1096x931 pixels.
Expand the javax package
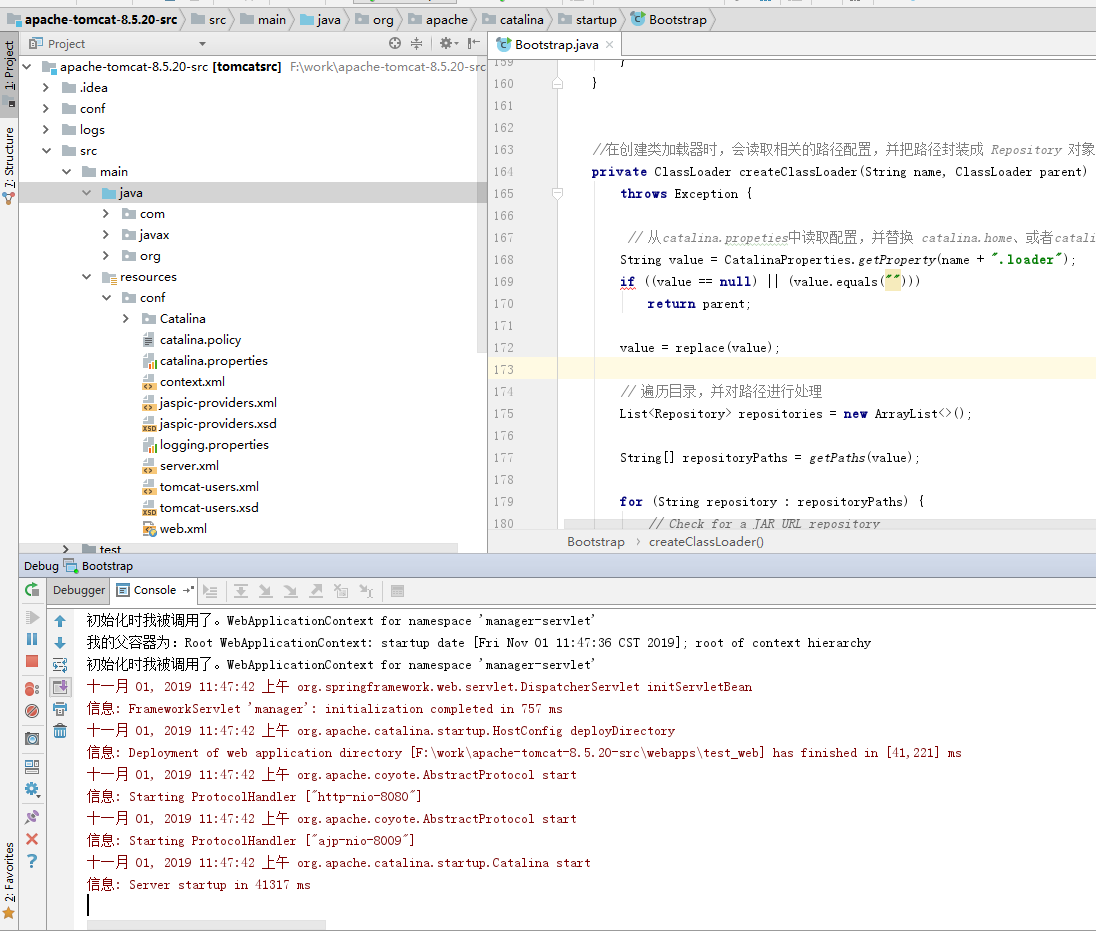(x=106, y=235)
